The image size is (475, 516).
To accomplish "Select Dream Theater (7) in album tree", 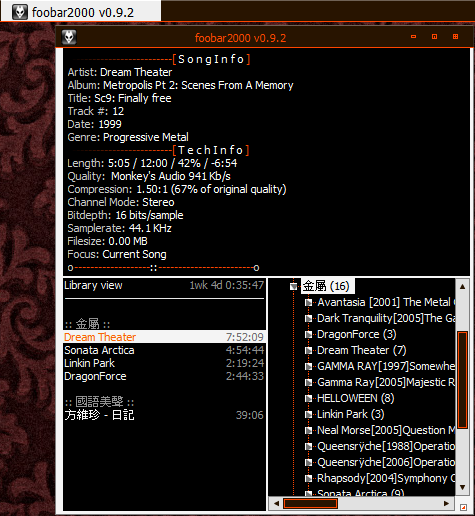I will pyautogui.click(x=362, y=350).
